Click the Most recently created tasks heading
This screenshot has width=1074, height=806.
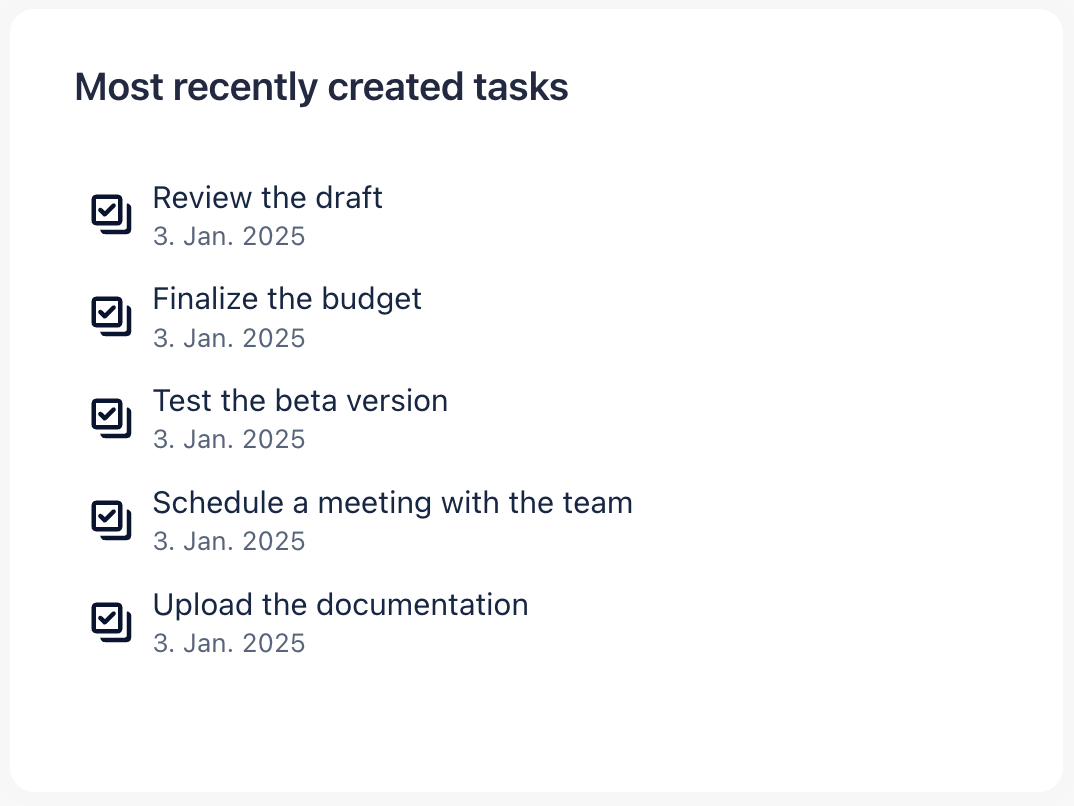coord(321,87)
